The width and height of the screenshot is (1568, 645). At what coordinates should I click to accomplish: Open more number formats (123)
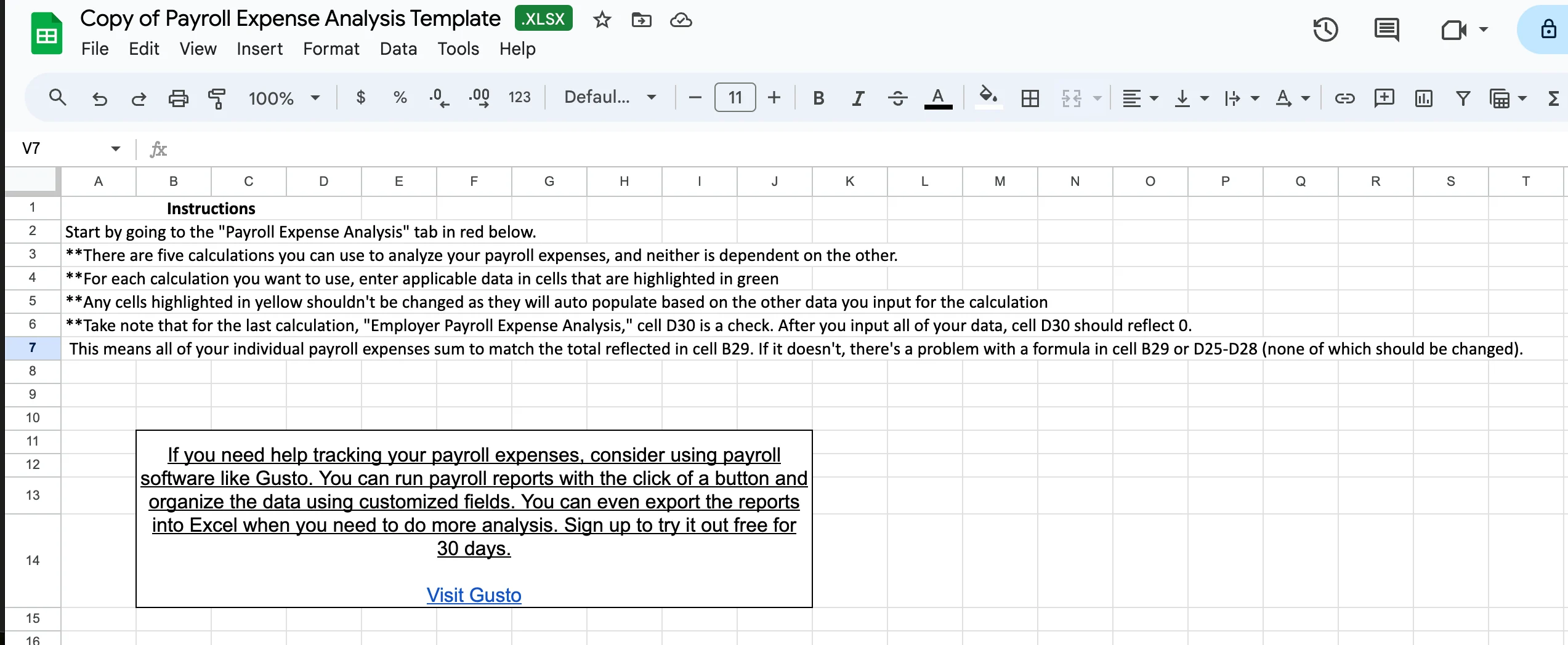point(519,97)
